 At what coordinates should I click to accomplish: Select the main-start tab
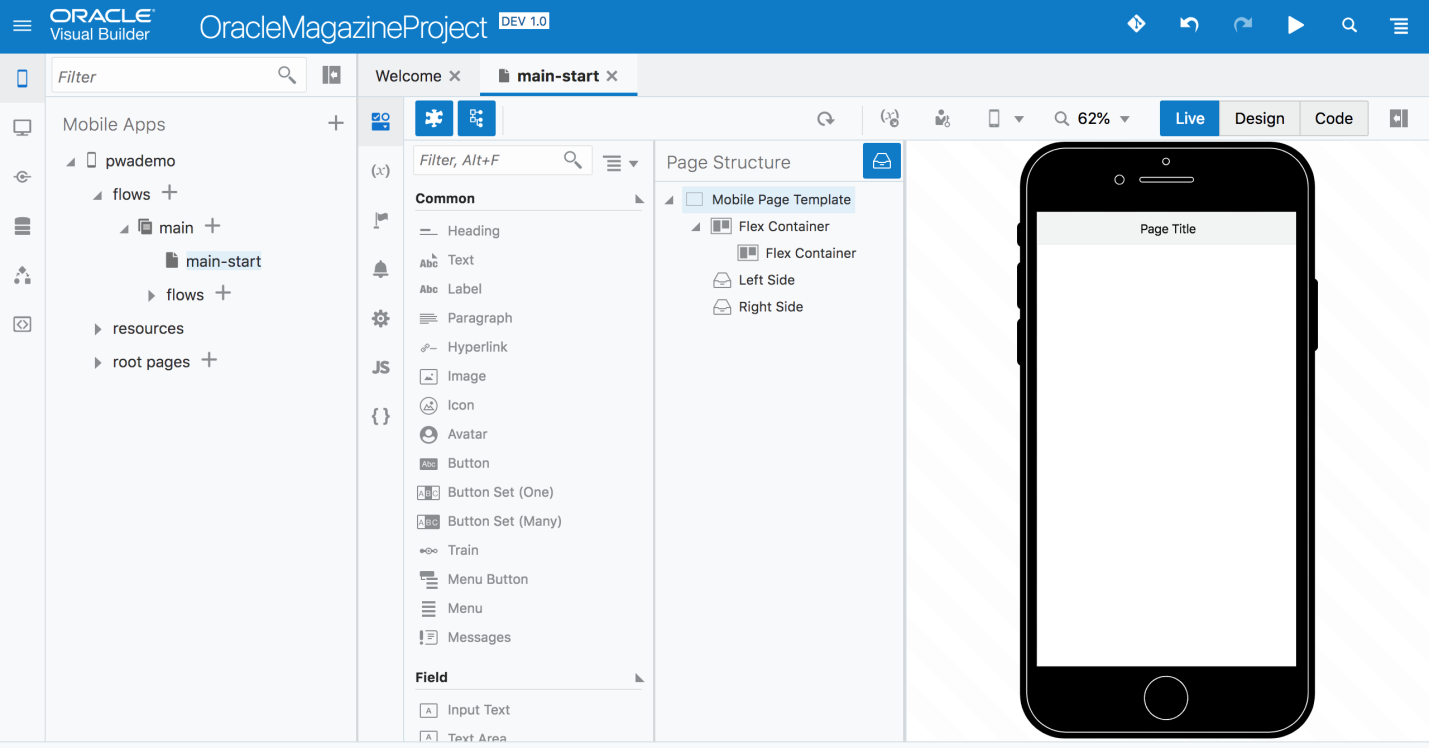tap(558, 76)
